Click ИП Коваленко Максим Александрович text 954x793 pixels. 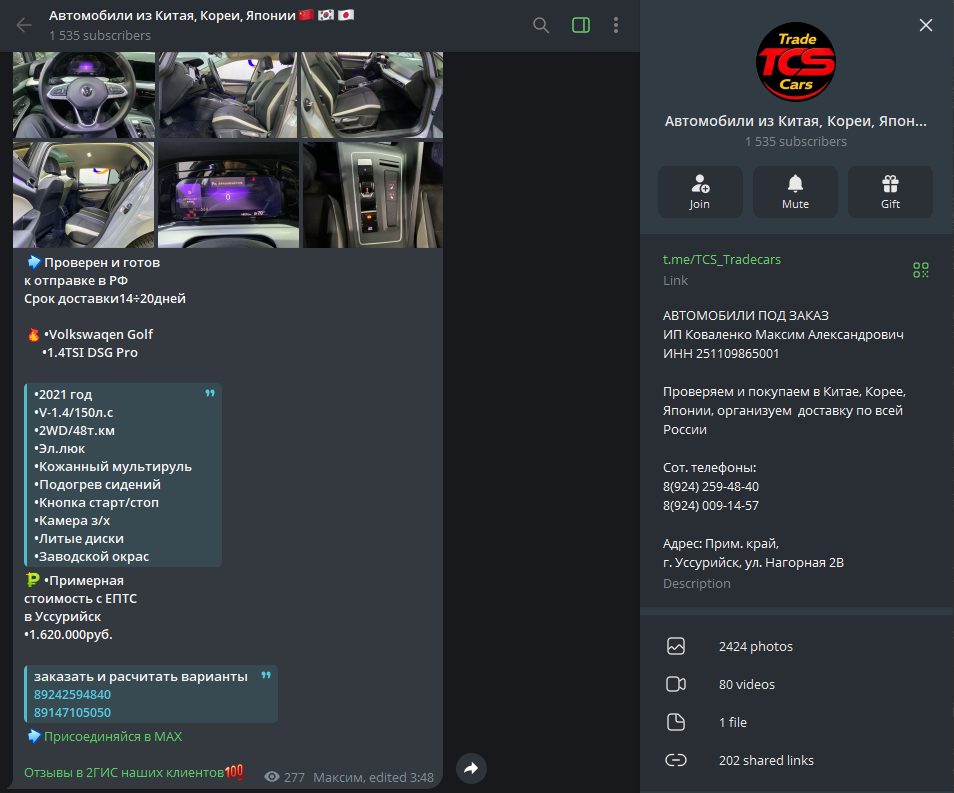[x=783, y=335]
